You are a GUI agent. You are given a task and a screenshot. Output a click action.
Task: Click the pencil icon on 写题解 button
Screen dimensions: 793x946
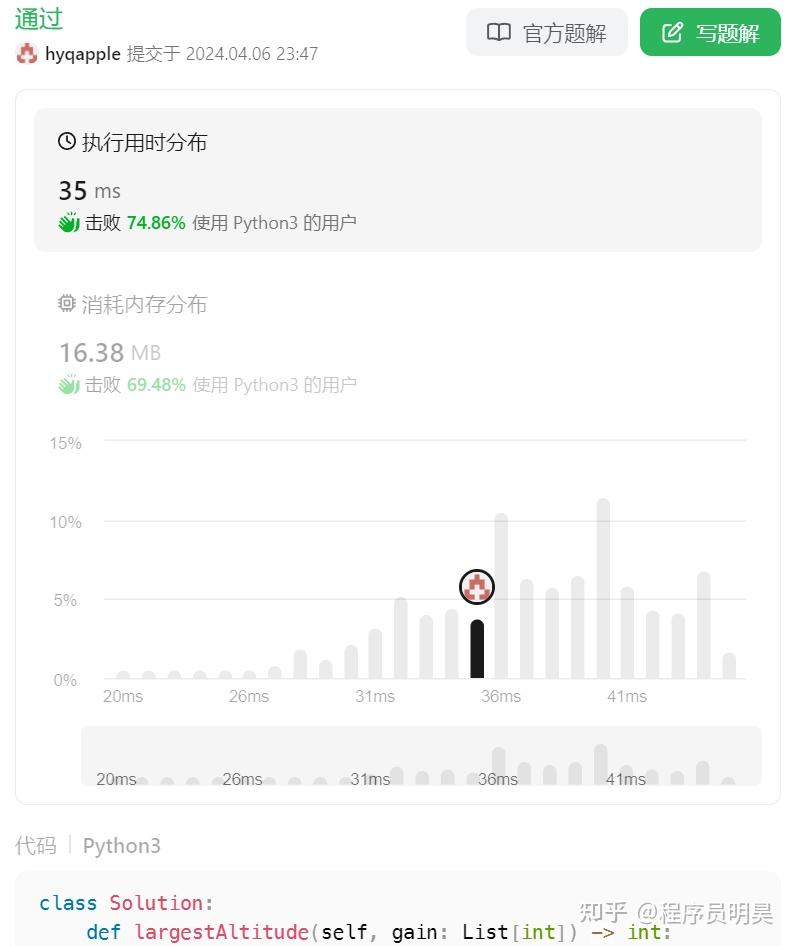(x=671, y=31)
